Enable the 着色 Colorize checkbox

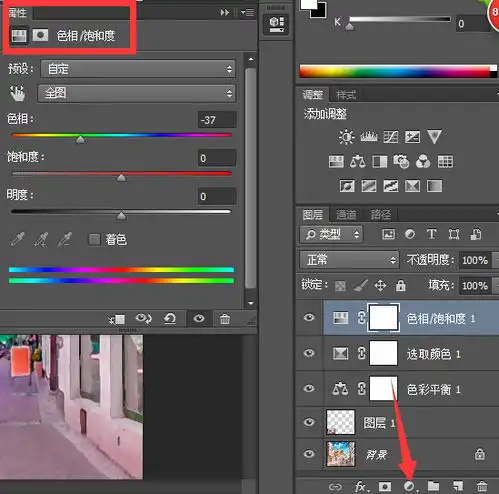pyautogui.click(x=94, y=239)
